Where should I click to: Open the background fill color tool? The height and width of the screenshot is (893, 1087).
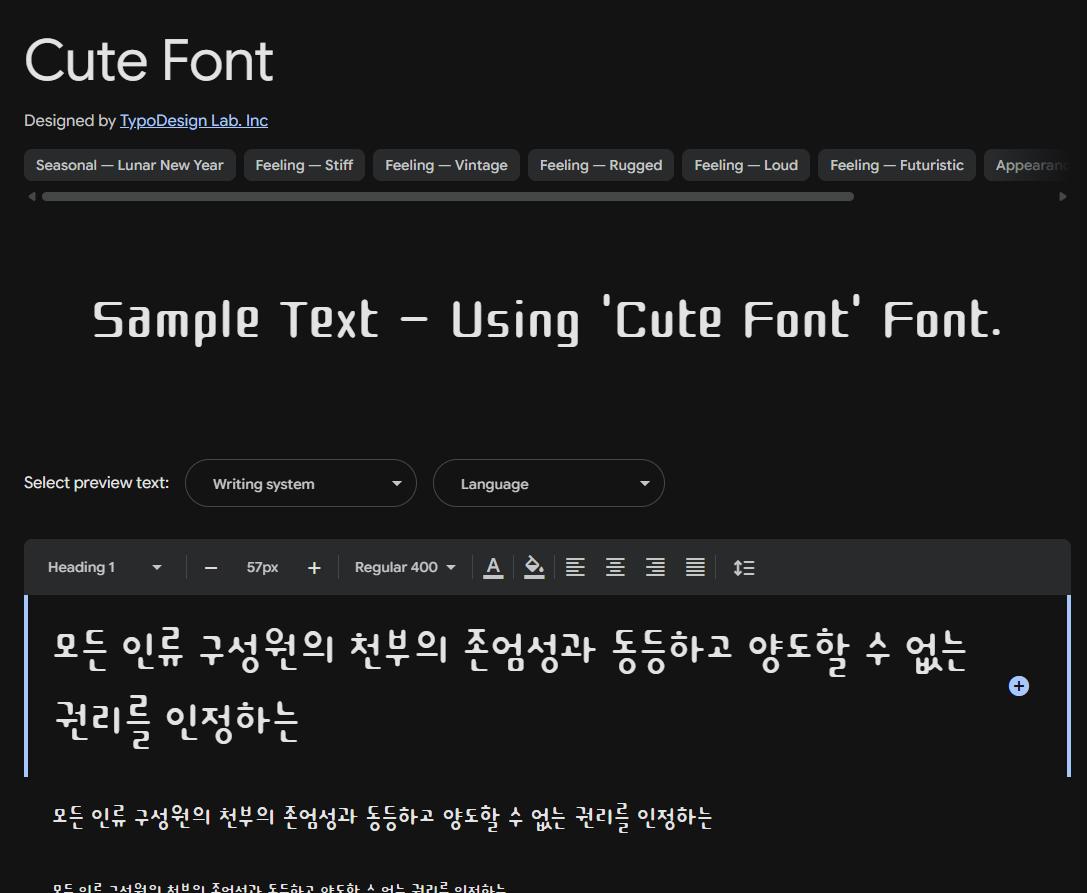click(x=534, y=568)
